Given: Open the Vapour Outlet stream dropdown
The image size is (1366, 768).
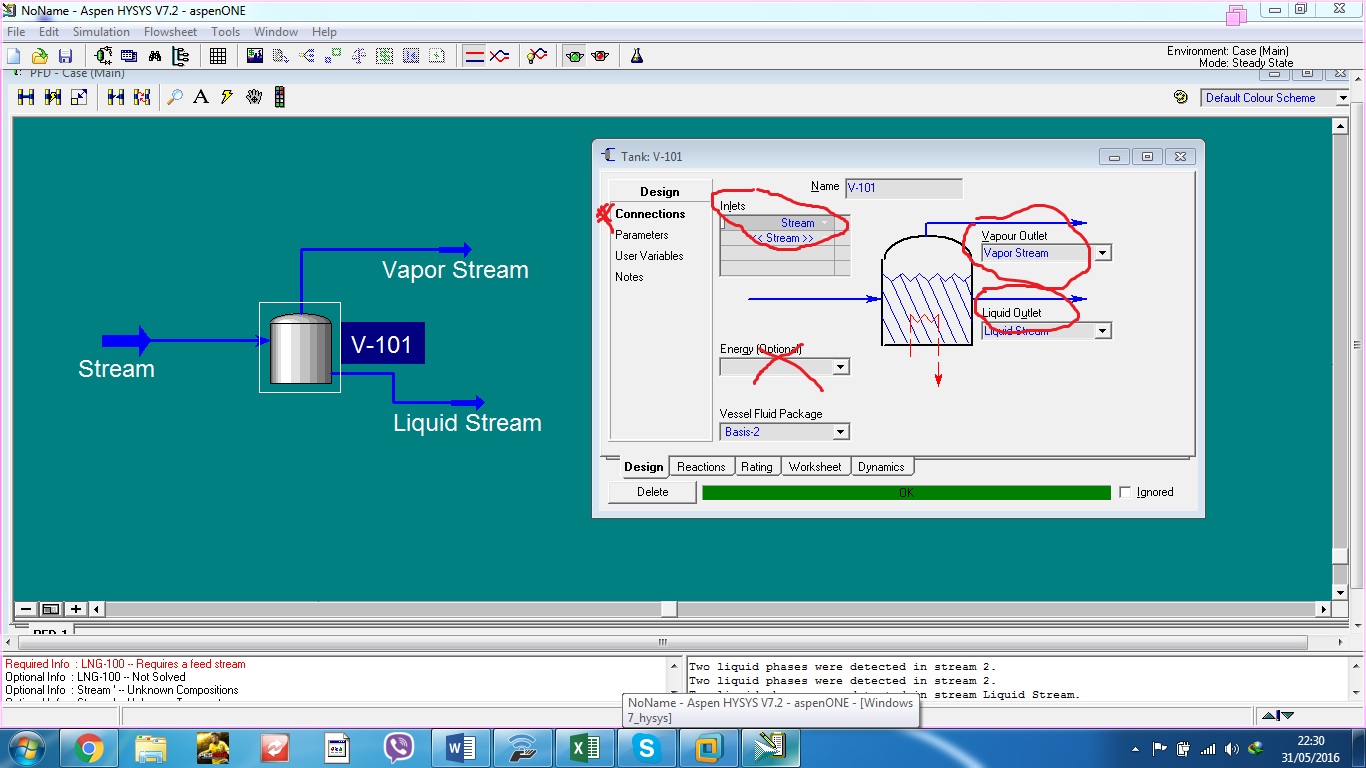Looking at the screenshot, I should pyautogui.click(x=1101, y=252).
